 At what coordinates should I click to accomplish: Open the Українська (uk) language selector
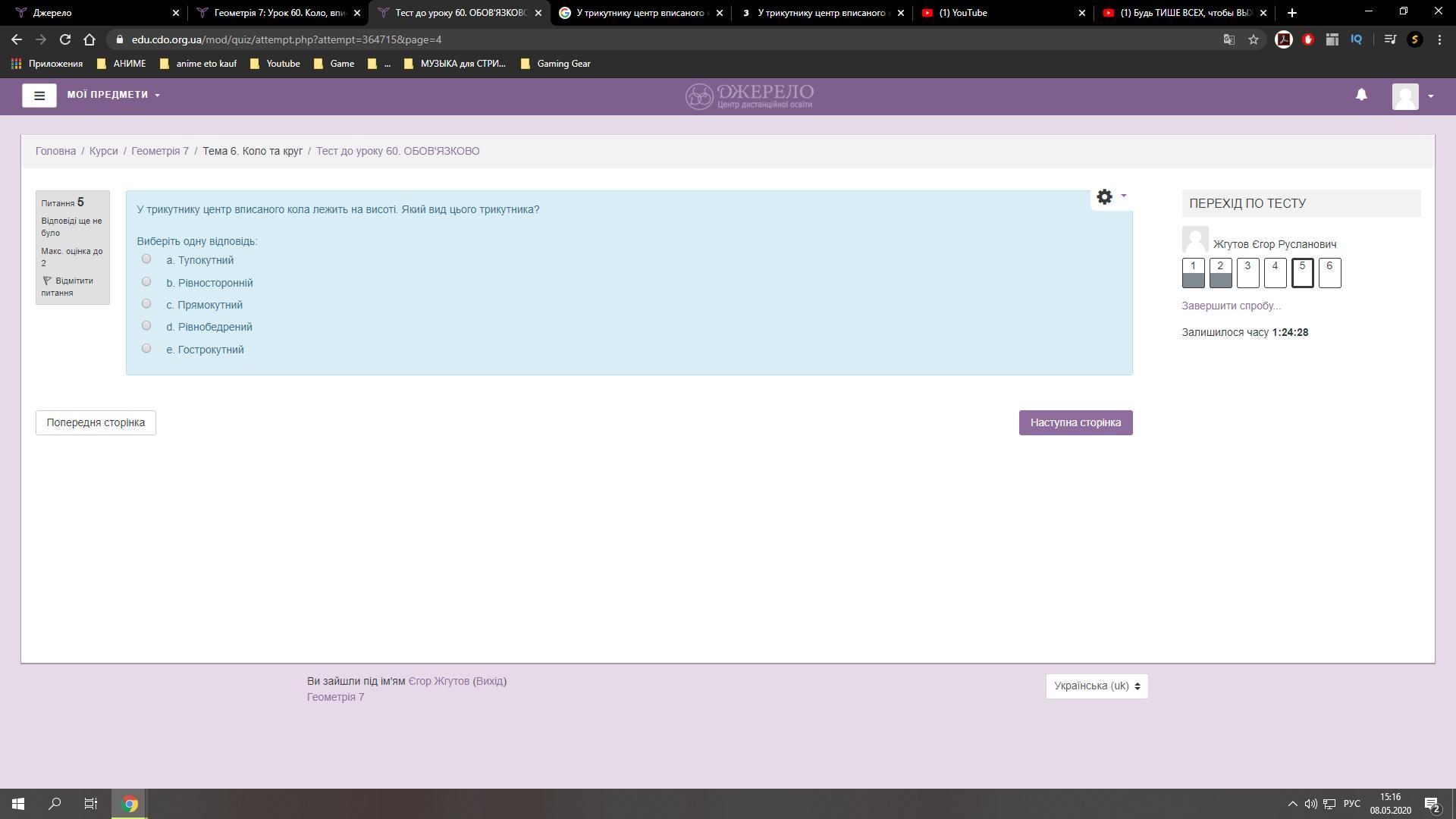click(1097, 686)
